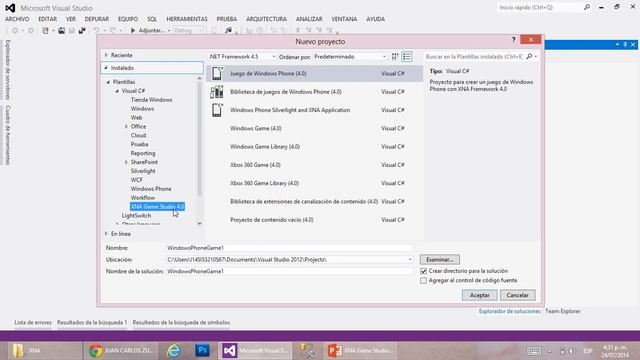
Task: Click the Nombre de la solución field
Action: pos(289,271)
